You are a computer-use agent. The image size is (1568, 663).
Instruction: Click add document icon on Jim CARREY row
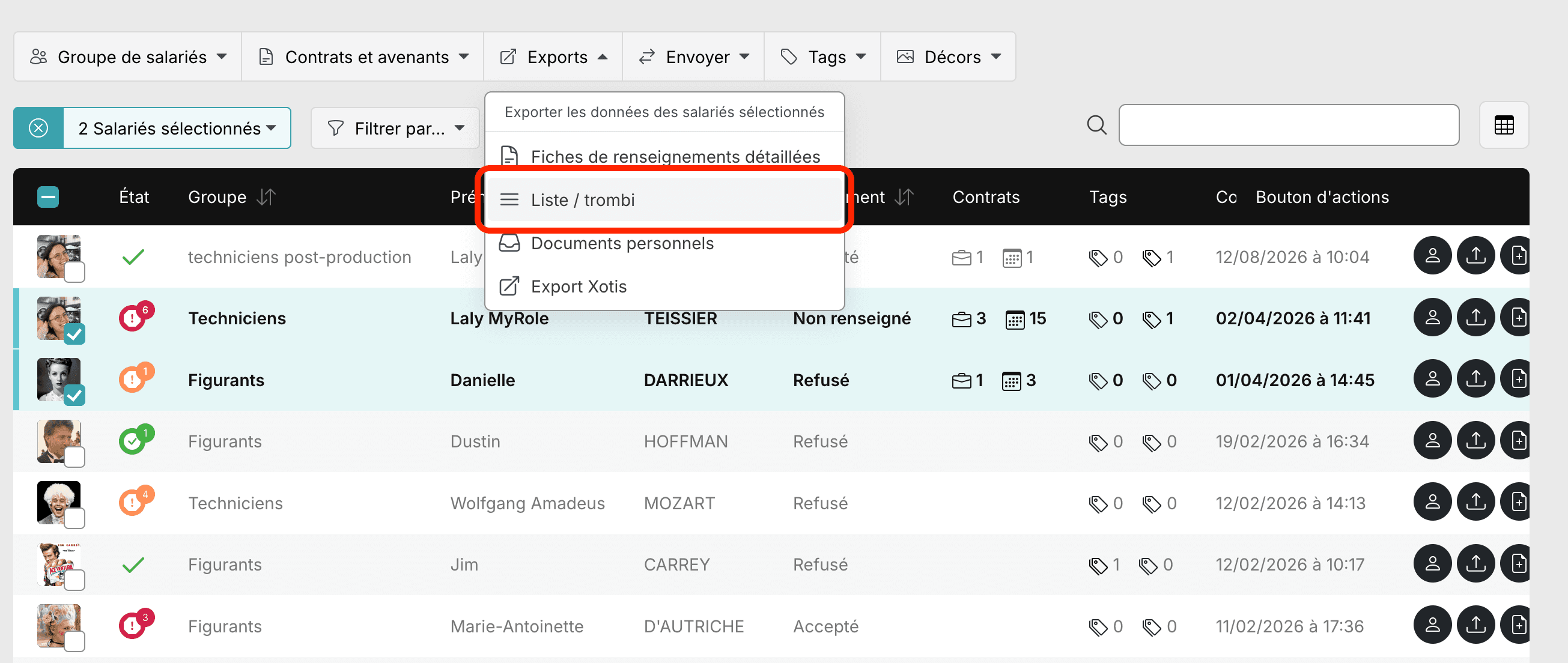1518,563
